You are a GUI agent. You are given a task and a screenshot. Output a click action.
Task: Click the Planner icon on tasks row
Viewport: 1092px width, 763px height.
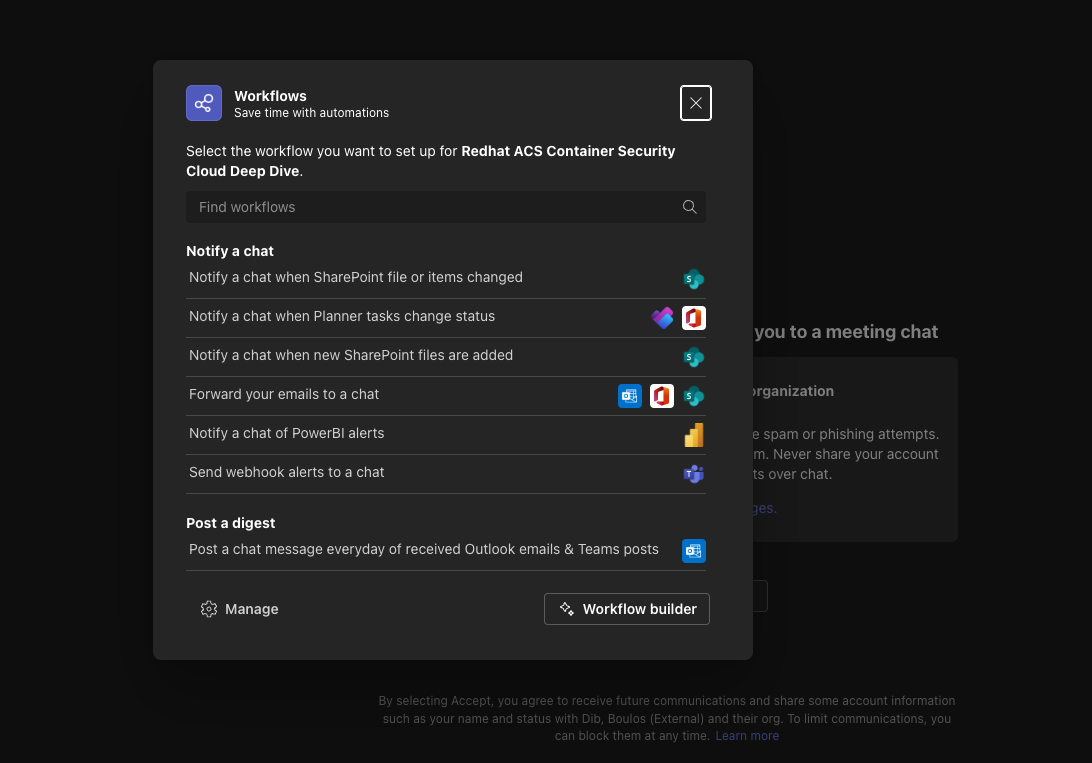tap(662, 318)
